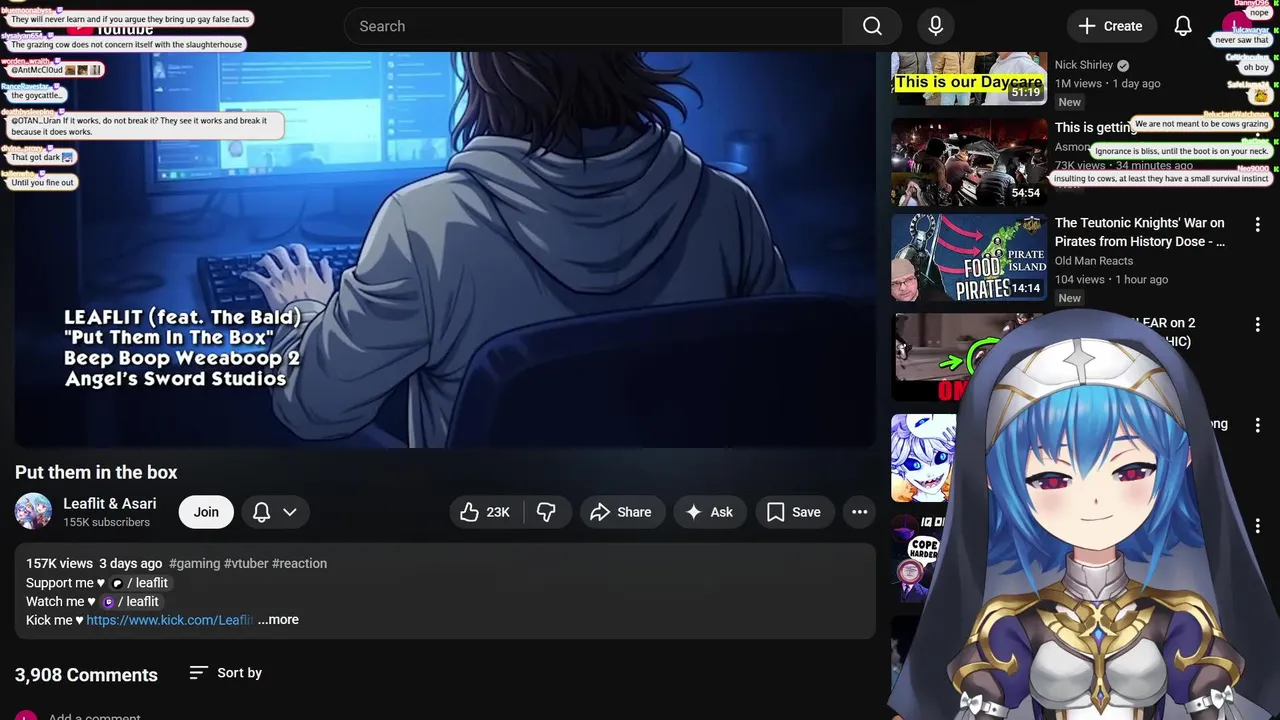Open subscription notification bell dropdown
Screen dimensions: 1280x720
coord(275,512)
